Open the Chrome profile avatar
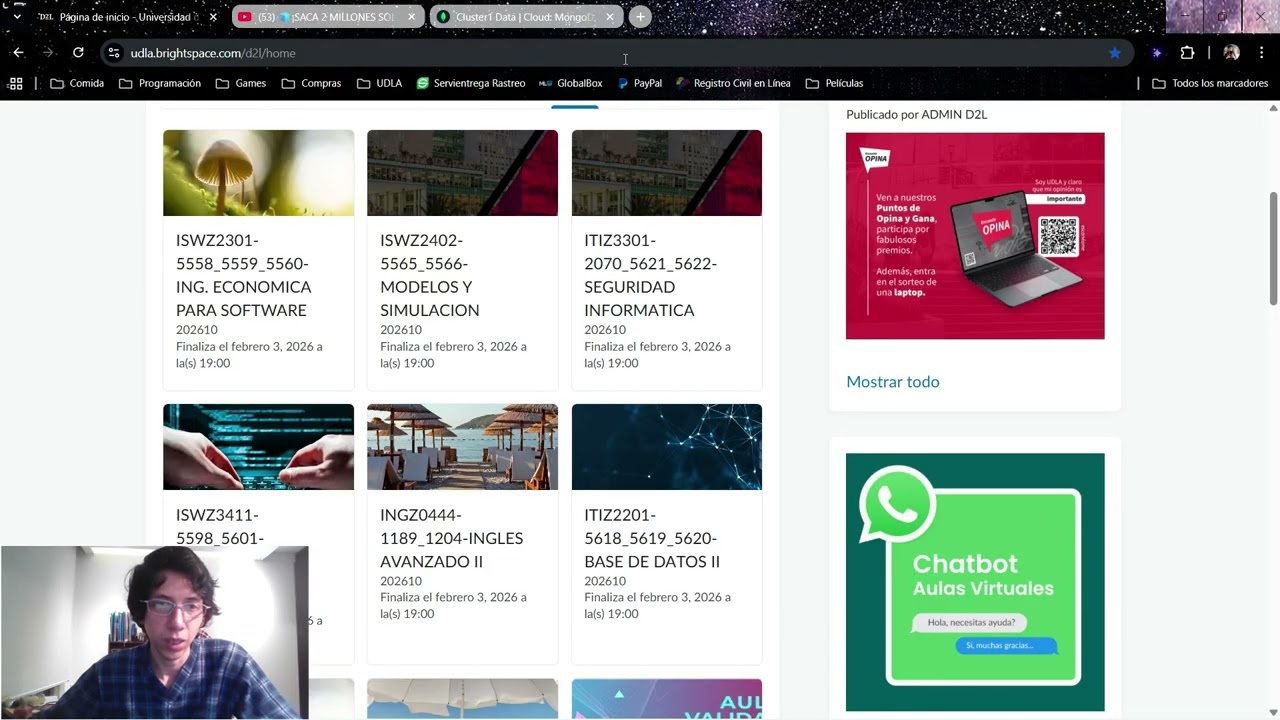The image size is (1280, 720). coord(1231,53)
